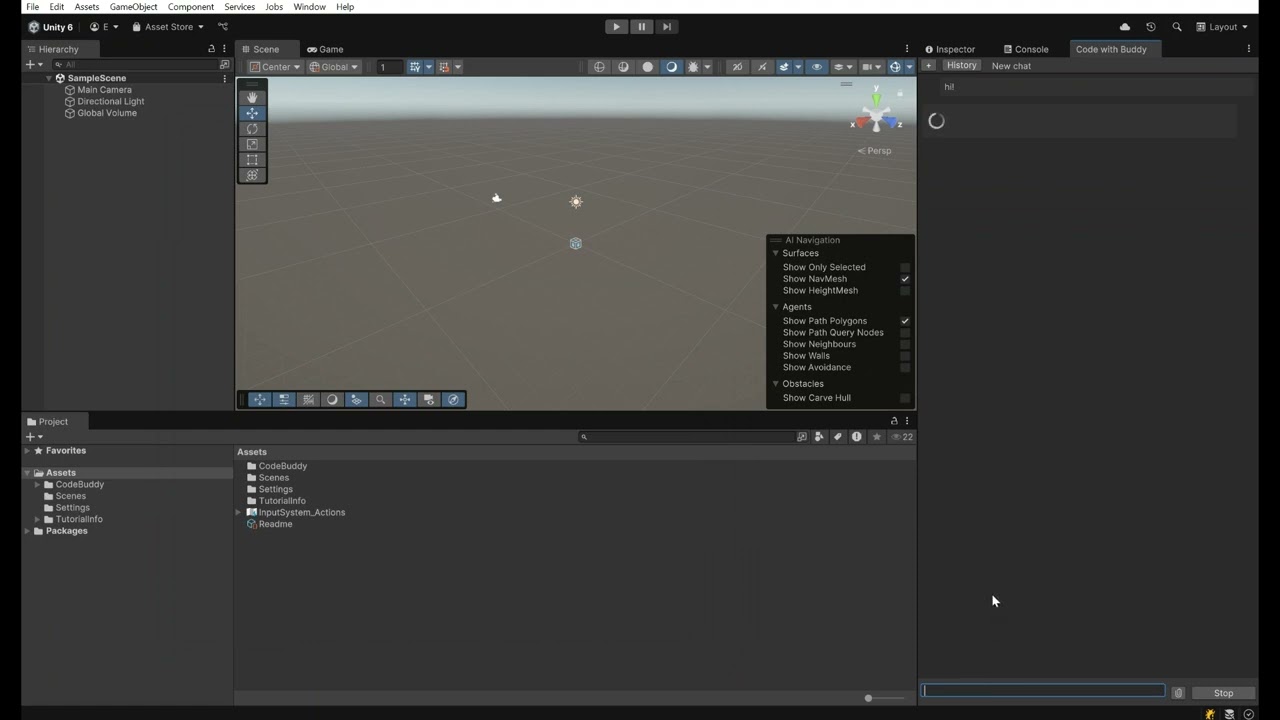Viewport: 1280px width, 720px height.
Task: Click the Step frame button
Action: click(667, 27)
